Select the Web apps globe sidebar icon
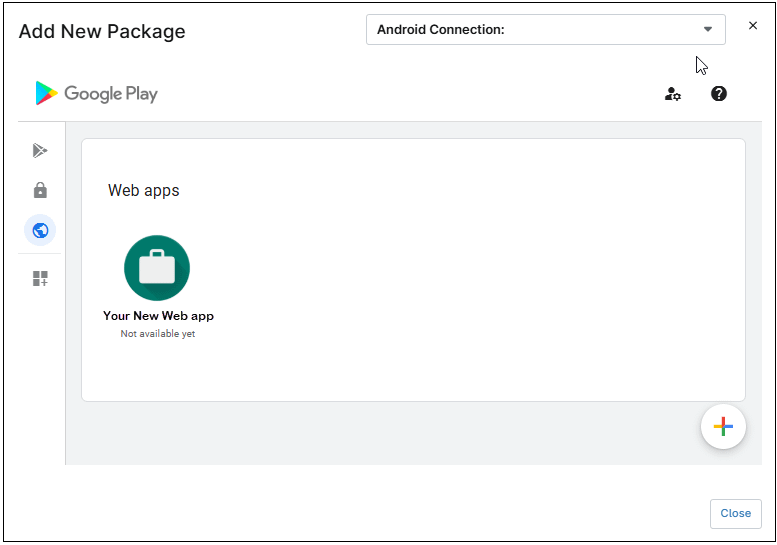Screen dimensions: 777x545 pyautogui.click(x=40, y=230)
